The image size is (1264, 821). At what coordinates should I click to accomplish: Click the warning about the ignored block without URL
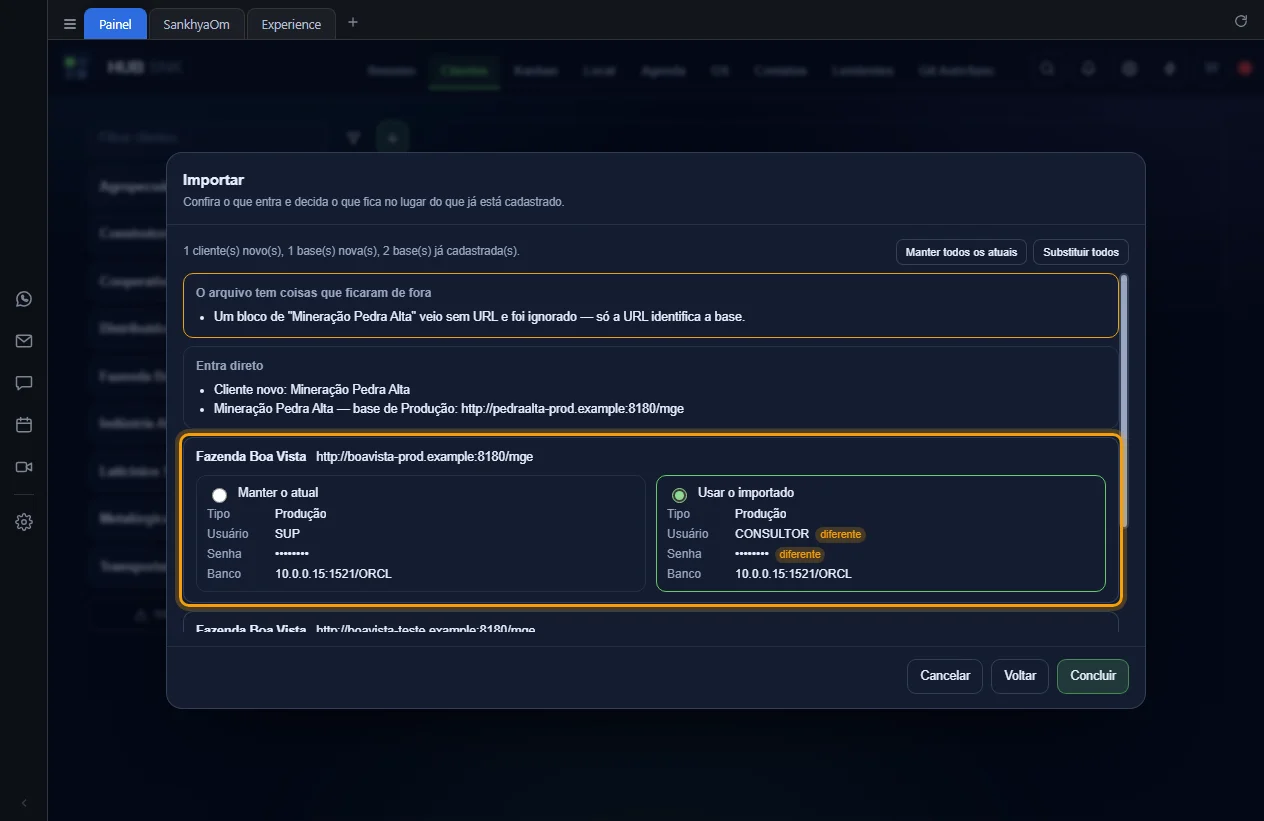pyautogui.click(x=480, y=317)
